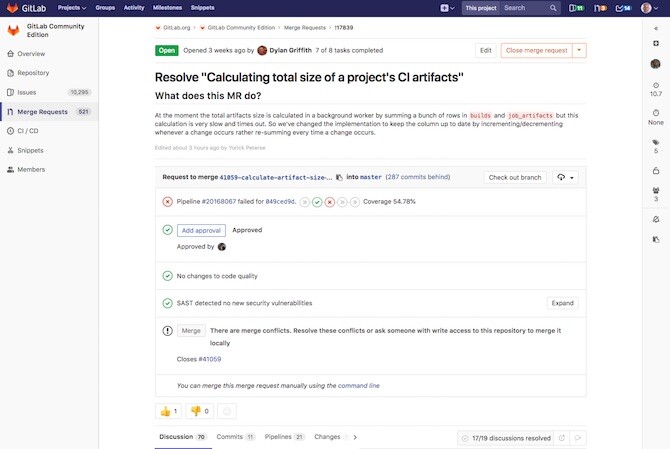The width and height of the screenshot is (670, 449).
Task: Open the GitLab logo home link
Action: 26,8
